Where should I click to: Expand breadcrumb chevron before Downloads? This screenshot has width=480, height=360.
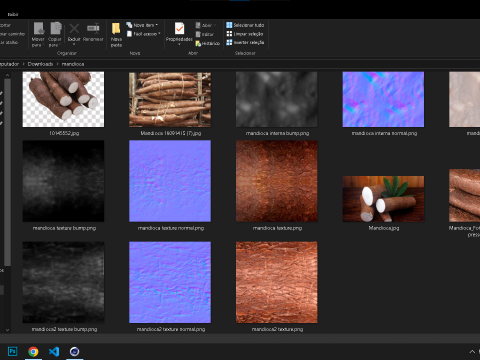click(23, 64)
